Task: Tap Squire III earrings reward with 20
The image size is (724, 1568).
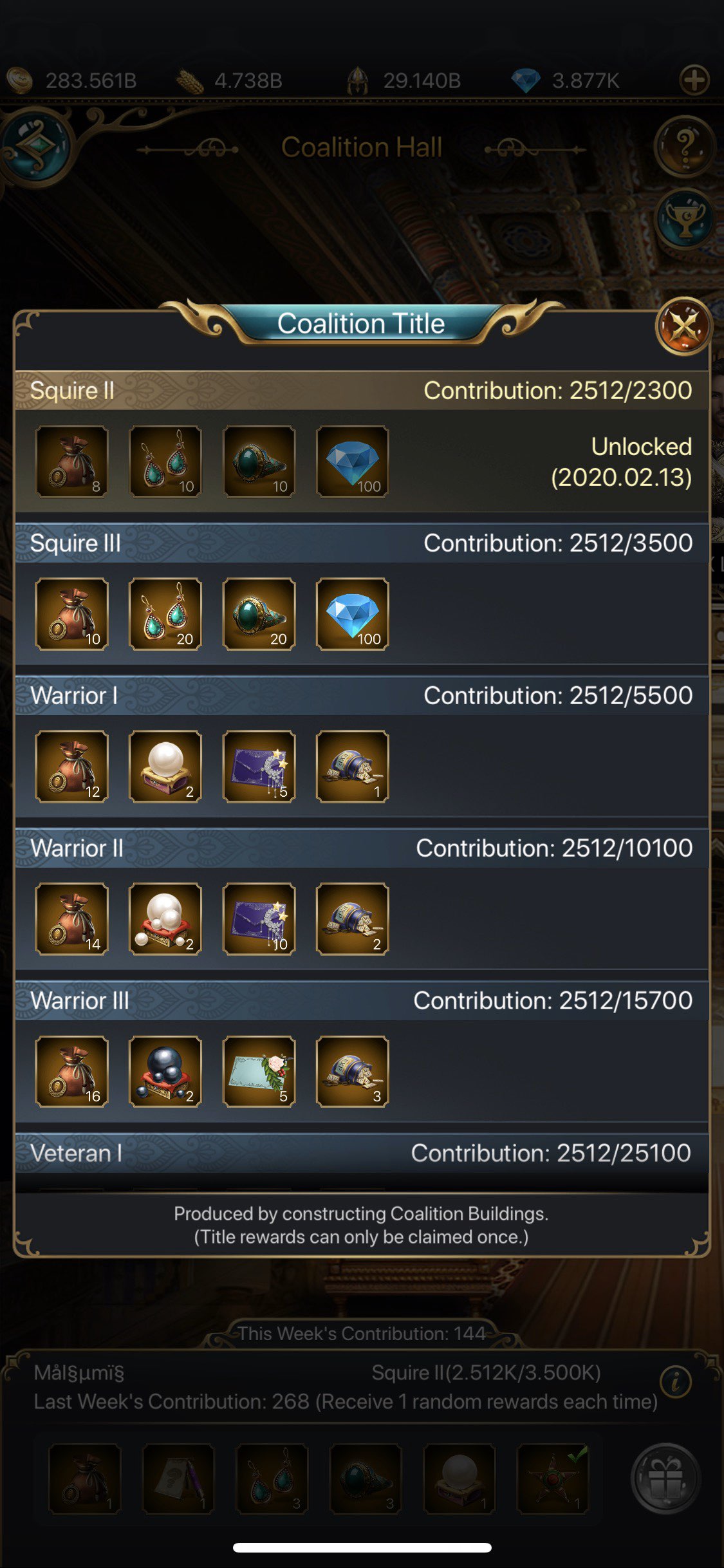Action: click(x=165, y=614)
